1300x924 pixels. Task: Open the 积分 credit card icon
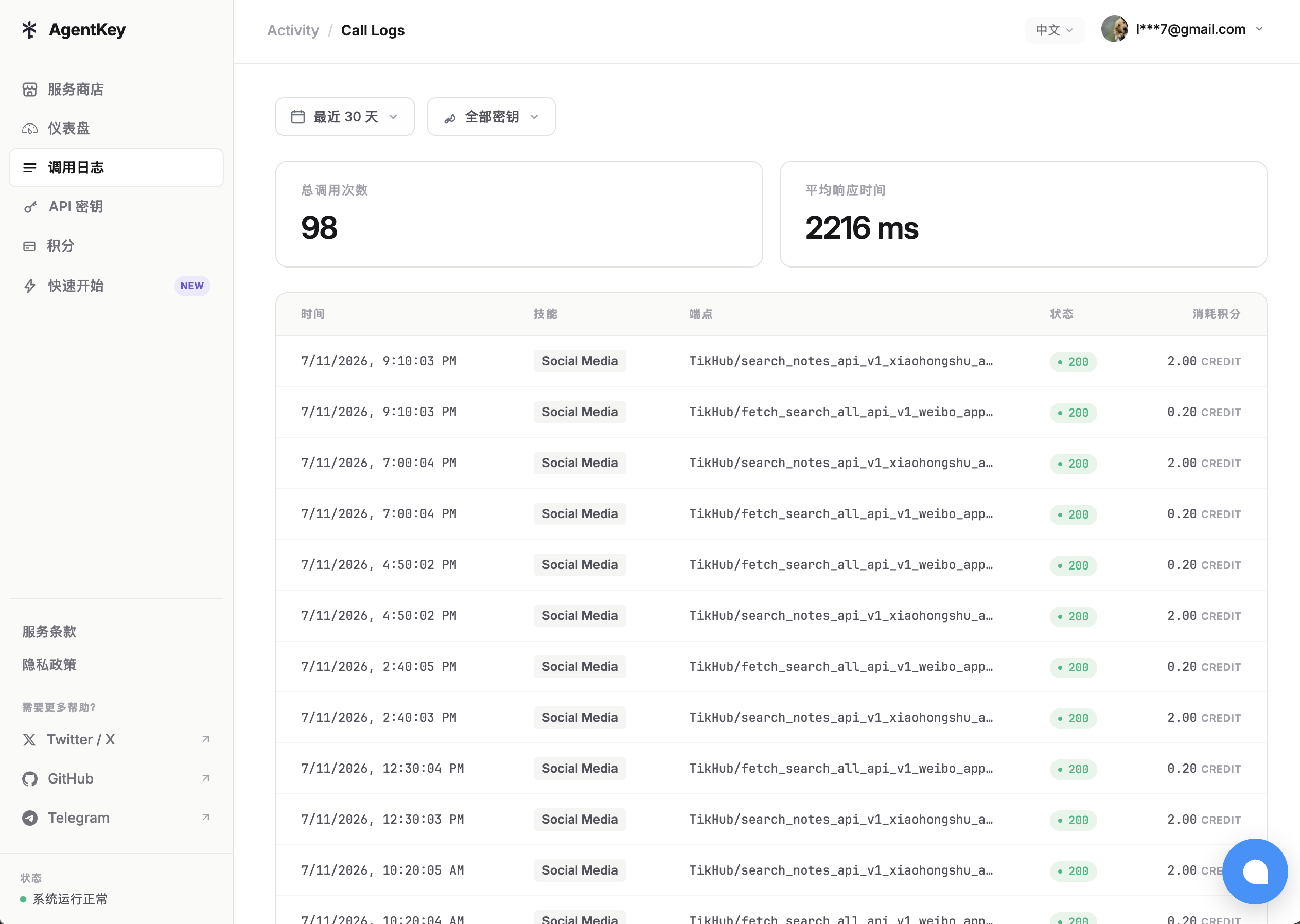point(29,246)
